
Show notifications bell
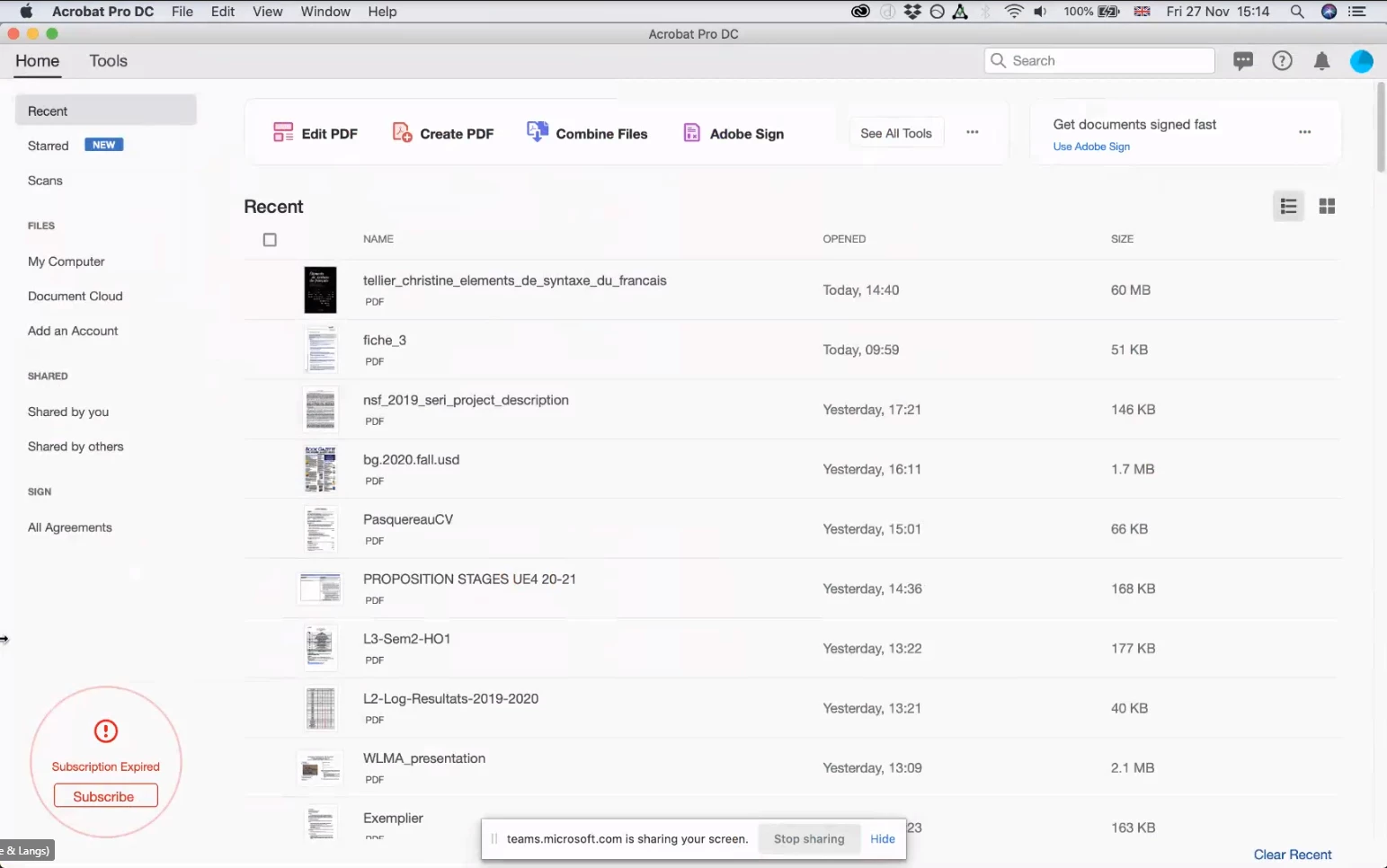[1321, 61]
